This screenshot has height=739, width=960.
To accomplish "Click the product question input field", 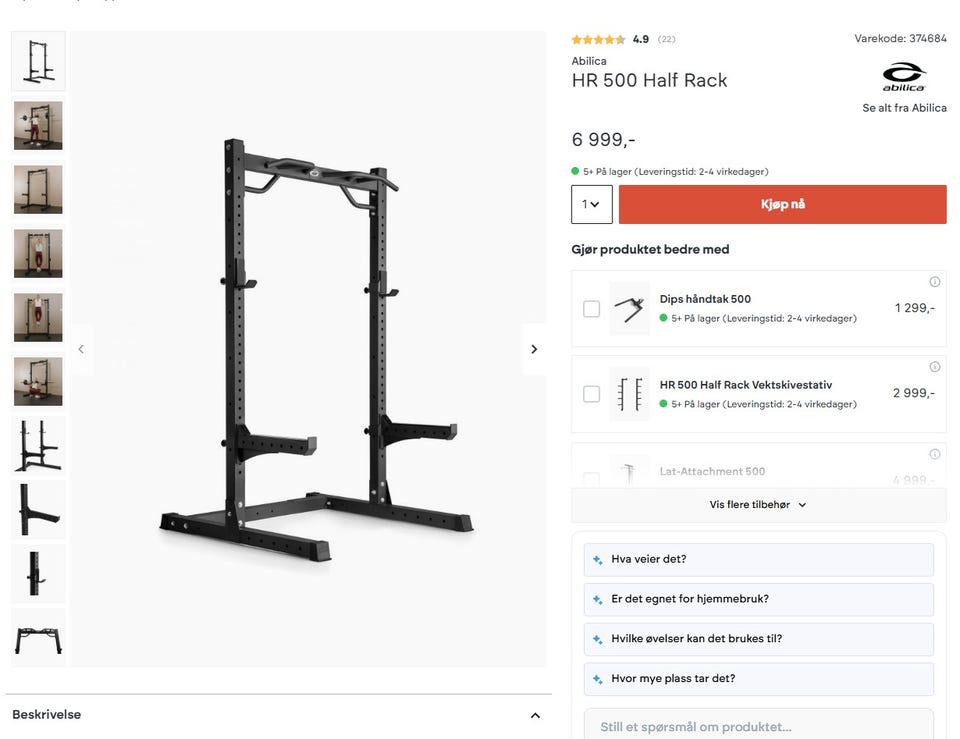I will point(759,727).
